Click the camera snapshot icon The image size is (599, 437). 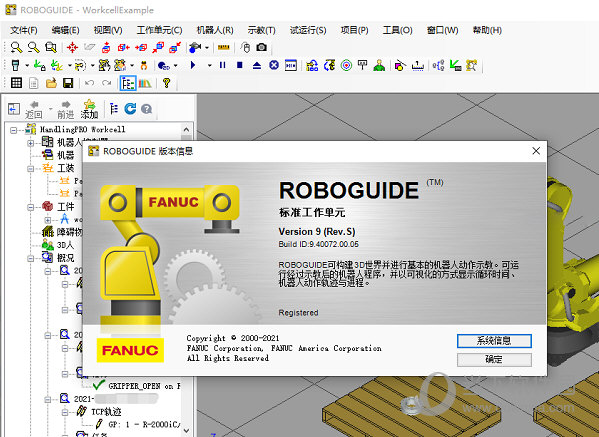262,47
